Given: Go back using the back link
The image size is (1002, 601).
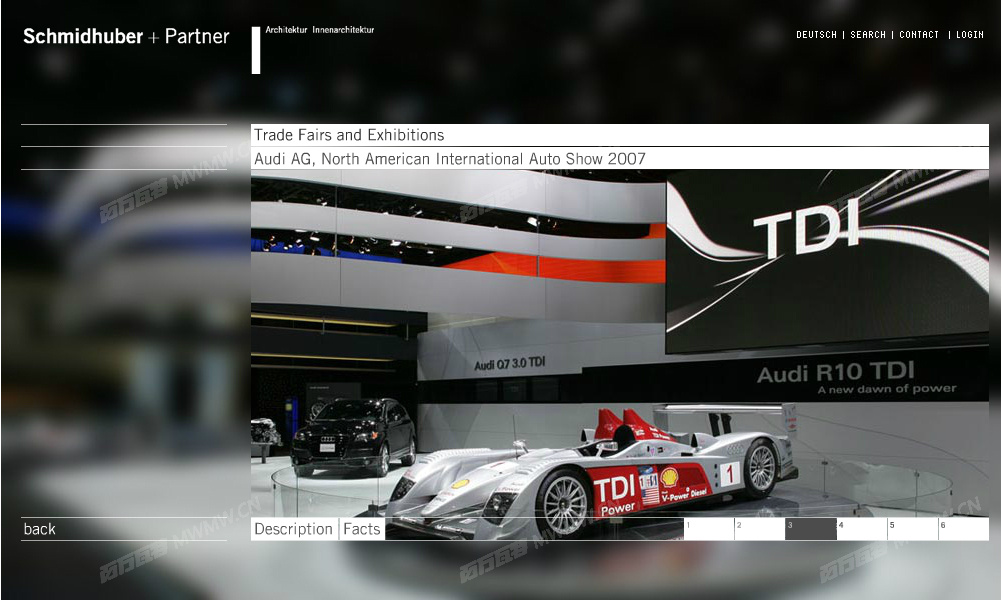Looking at the screenshot, I should coord(40,529).
